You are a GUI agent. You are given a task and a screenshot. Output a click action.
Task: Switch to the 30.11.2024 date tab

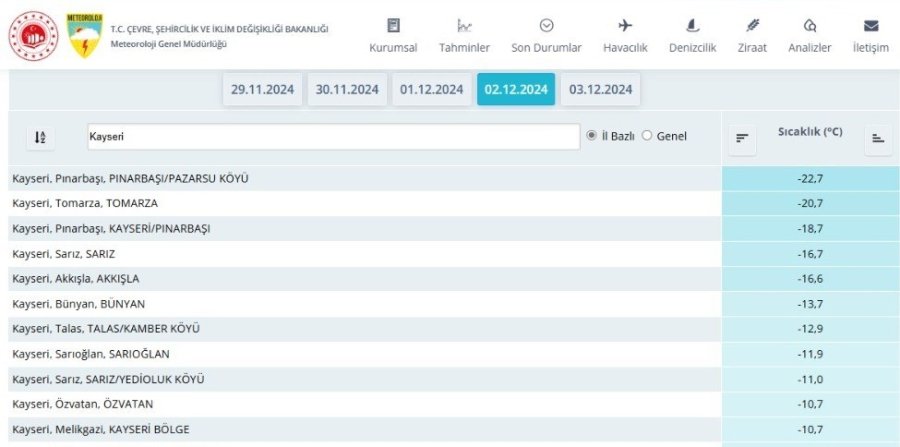click(x=347, y=89)
